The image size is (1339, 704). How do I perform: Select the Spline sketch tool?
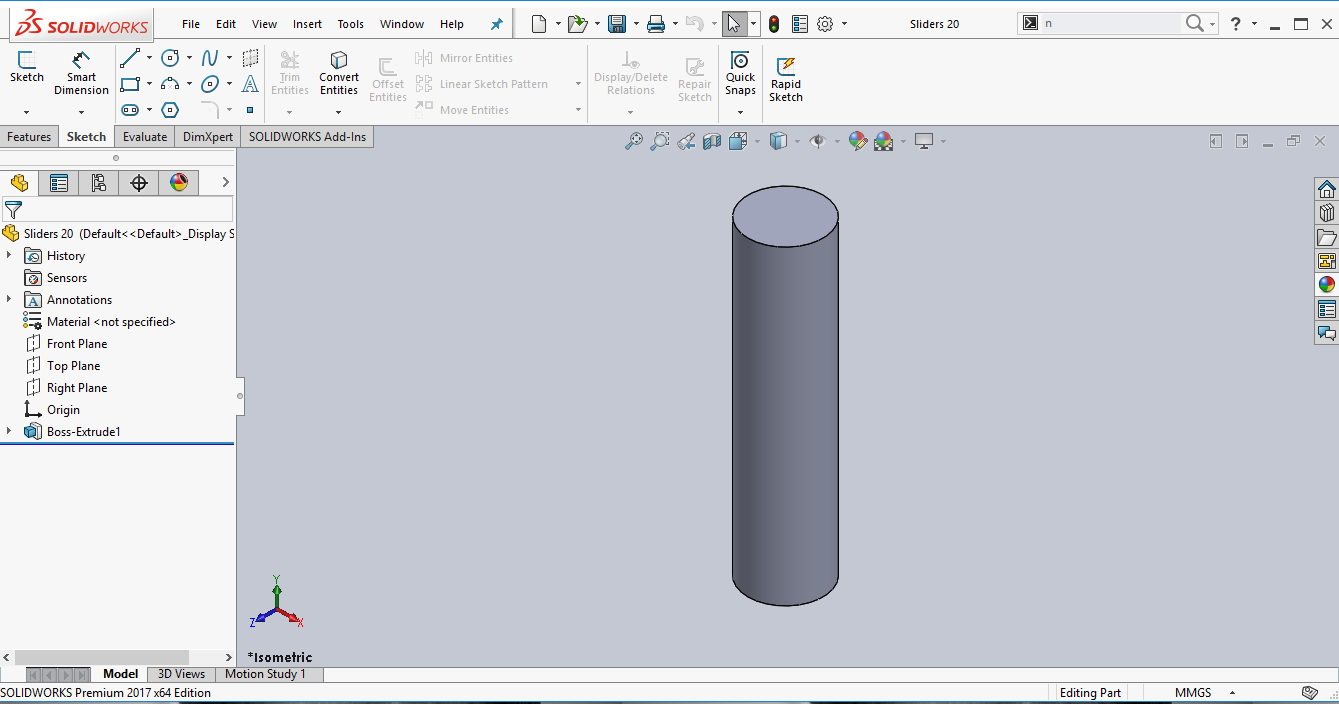(x=210, y=58)
